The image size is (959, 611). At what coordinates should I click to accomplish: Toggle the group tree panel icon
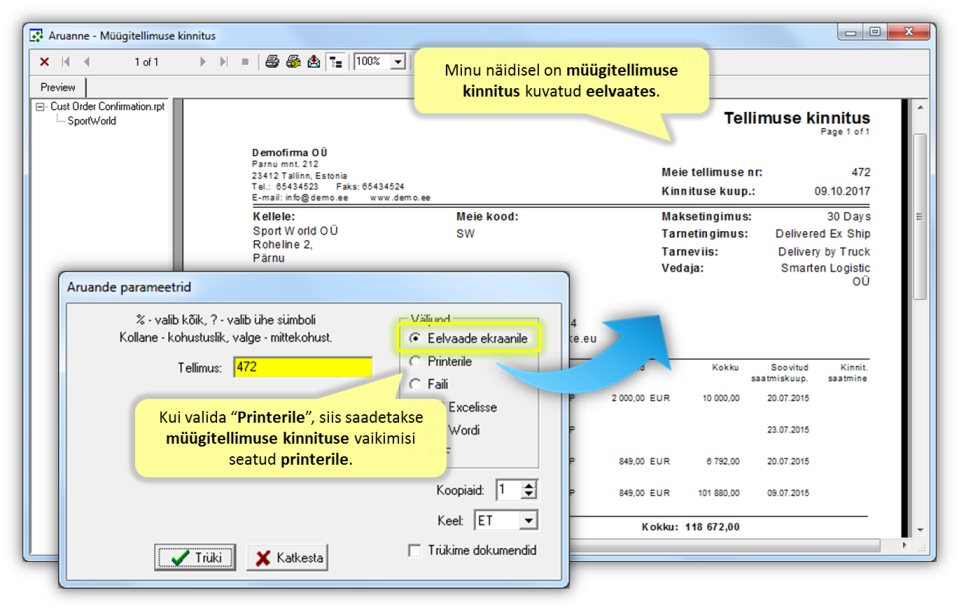coord(336,62)
